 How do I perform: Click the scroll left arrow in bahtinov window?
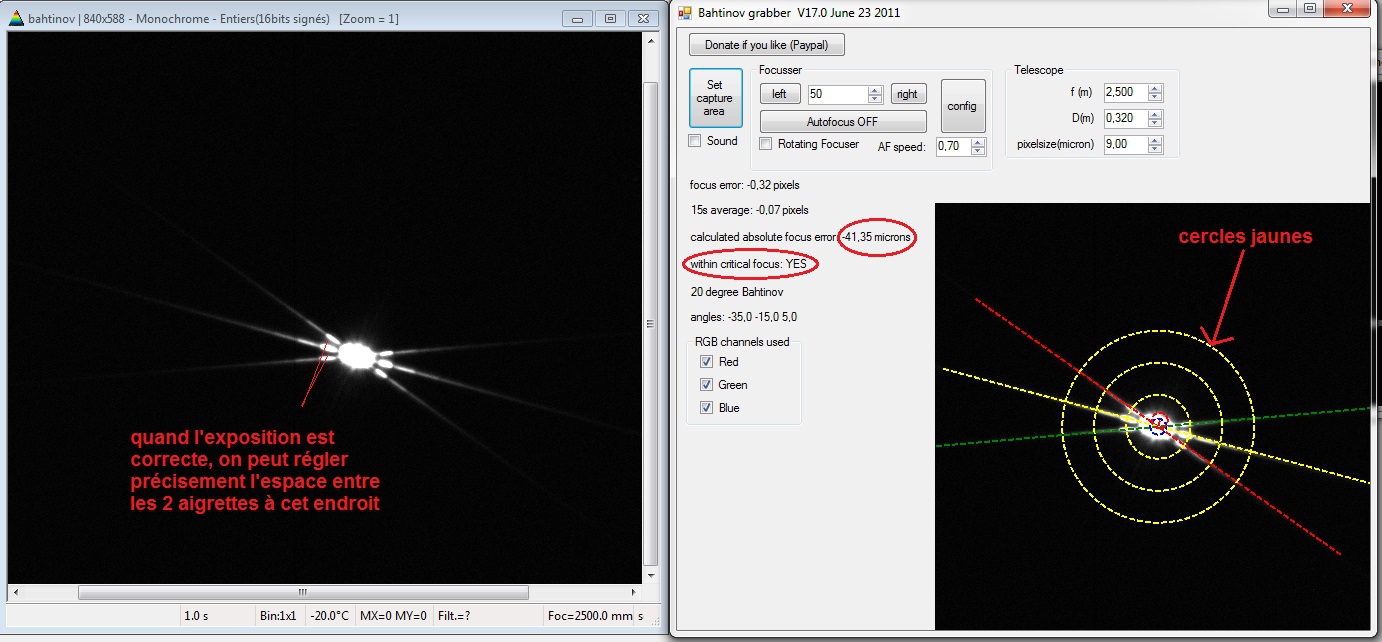tap(16, 592)
